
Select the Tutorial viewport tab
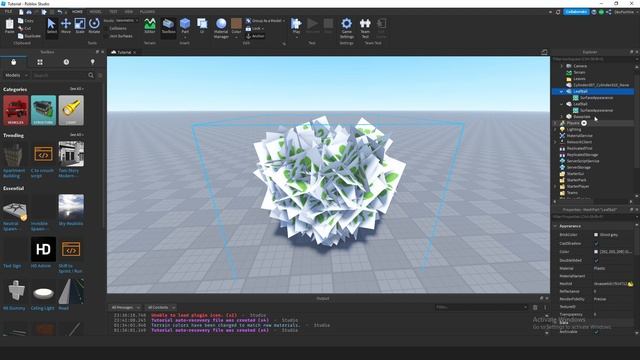point(124,52)
